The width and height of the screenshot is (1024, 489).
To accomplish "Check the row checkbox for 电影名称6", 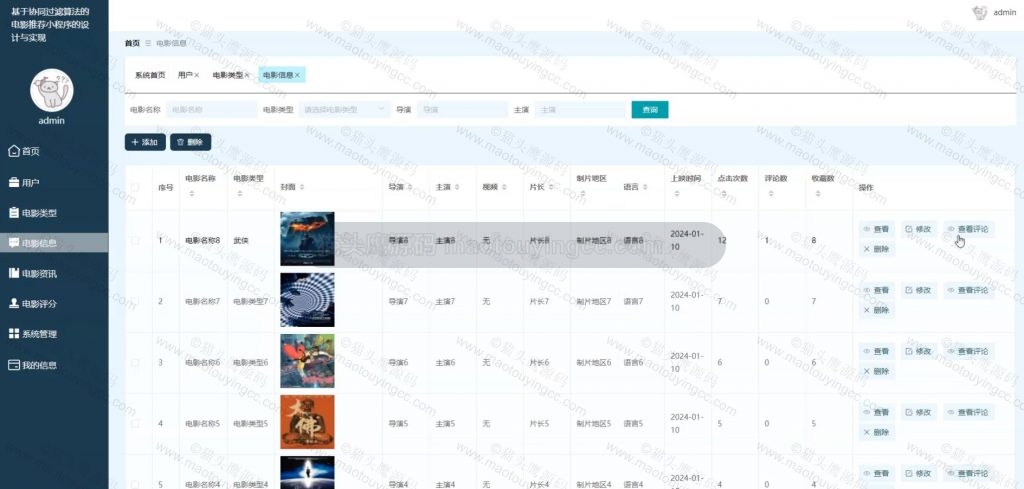I will [x=135, y=362].
